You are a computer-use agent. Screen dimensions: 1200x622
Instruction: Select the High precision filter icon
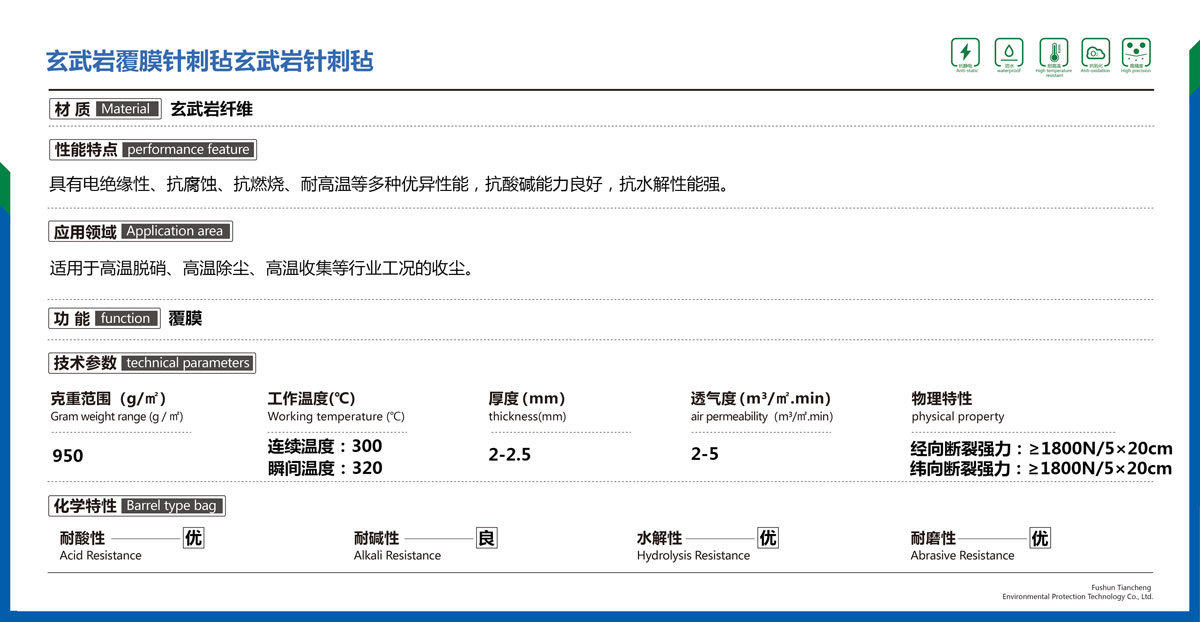tap(1136, 52)
